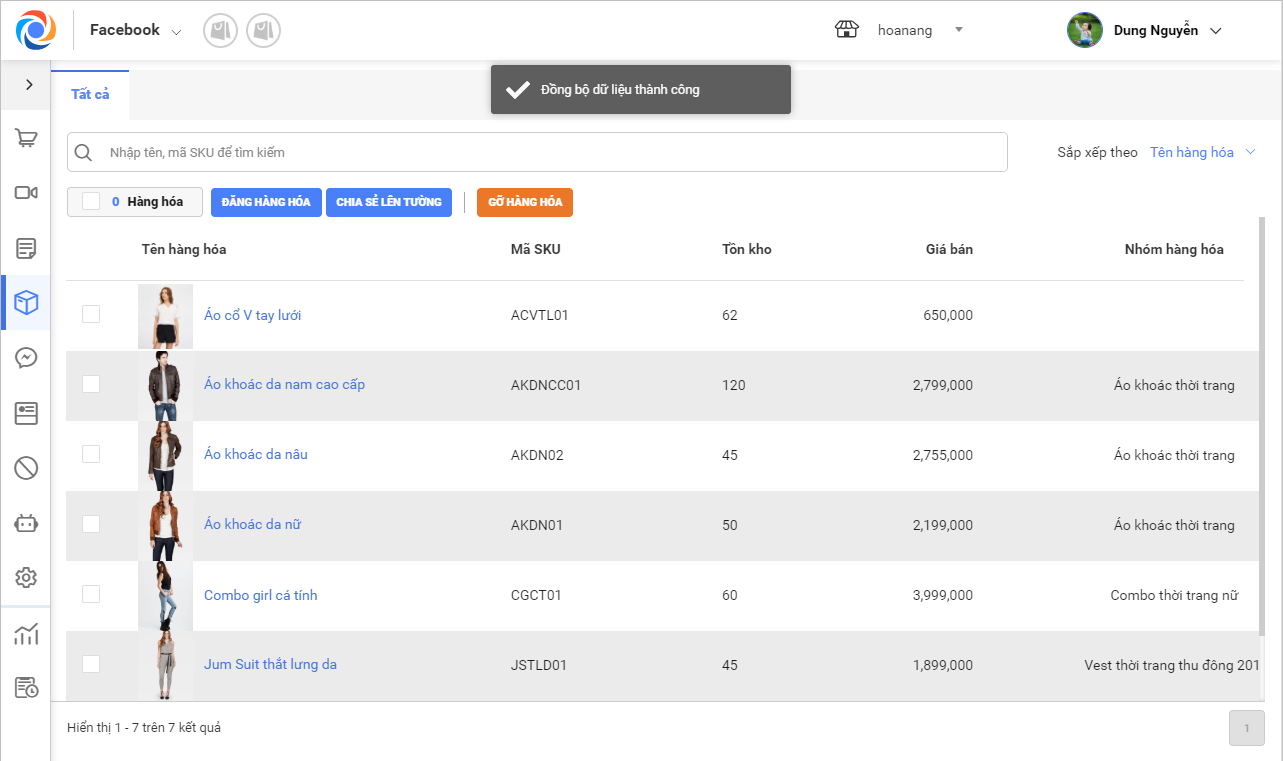Image resolution: width=1283 pixels, height=761 pixels.
Task: Switch to the Tất cả tab
Action: [x=90, y=94]
